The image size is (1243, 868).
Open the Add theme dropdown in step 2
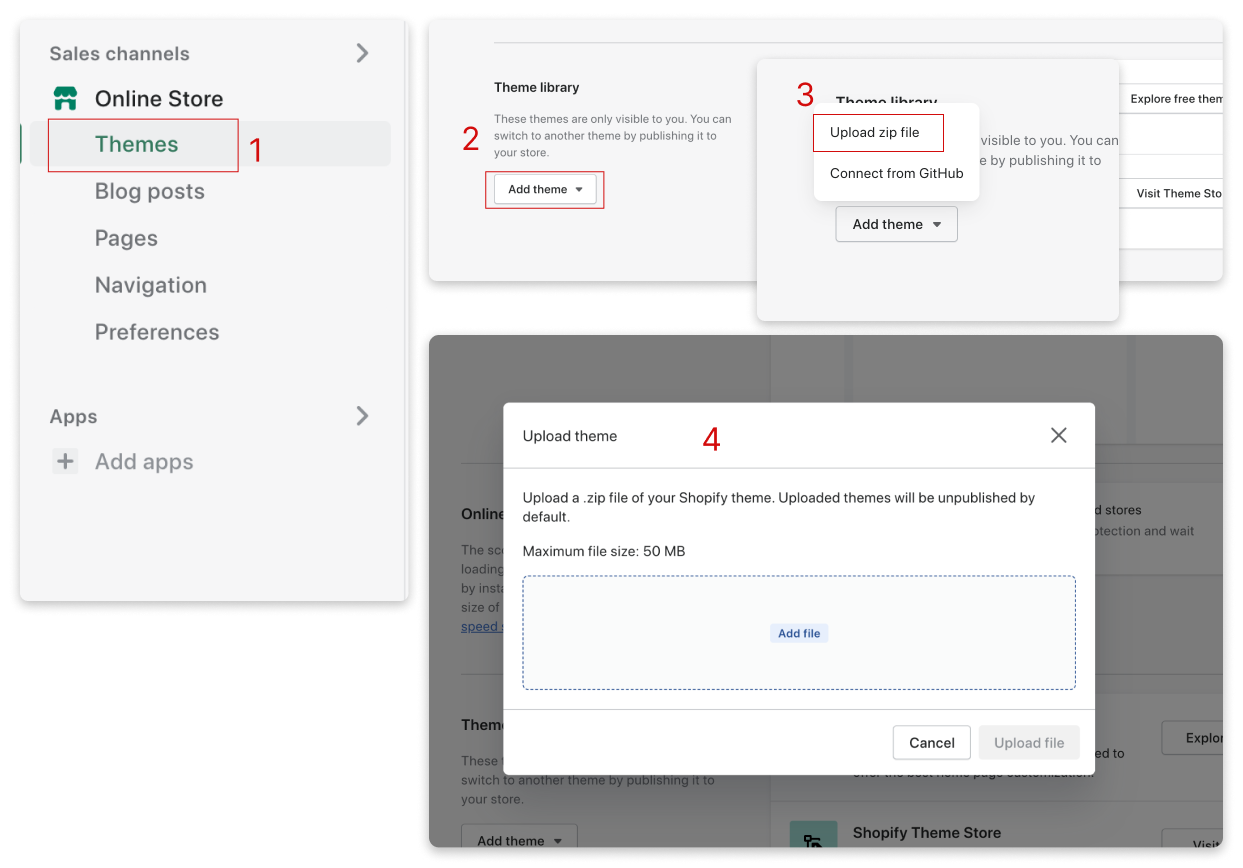tap(545, 189)
